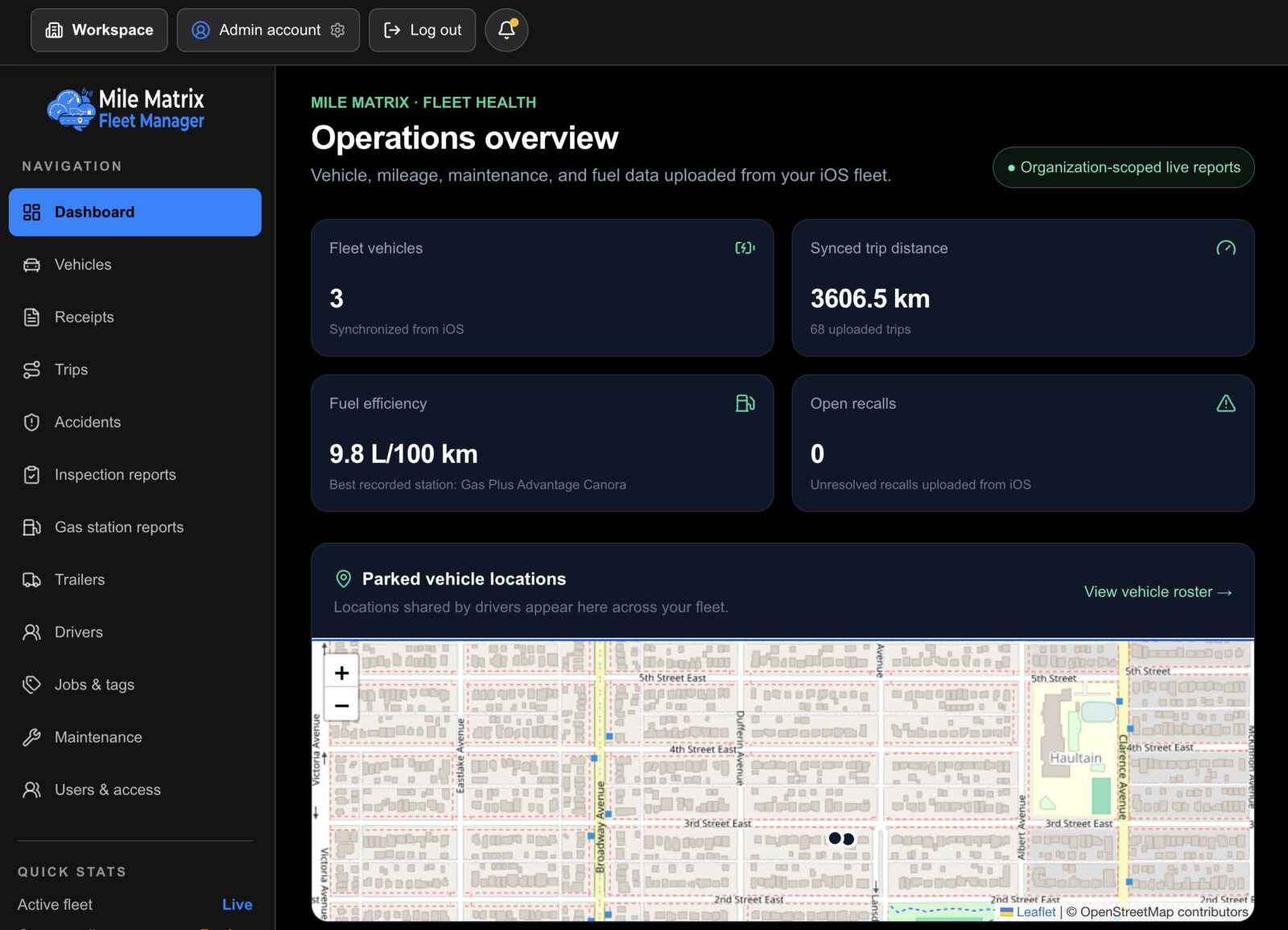Click the Trailers truck icon in sidebar
Image resolution: width=1288 pixels, height=930 pixels.
pos(31,580)
